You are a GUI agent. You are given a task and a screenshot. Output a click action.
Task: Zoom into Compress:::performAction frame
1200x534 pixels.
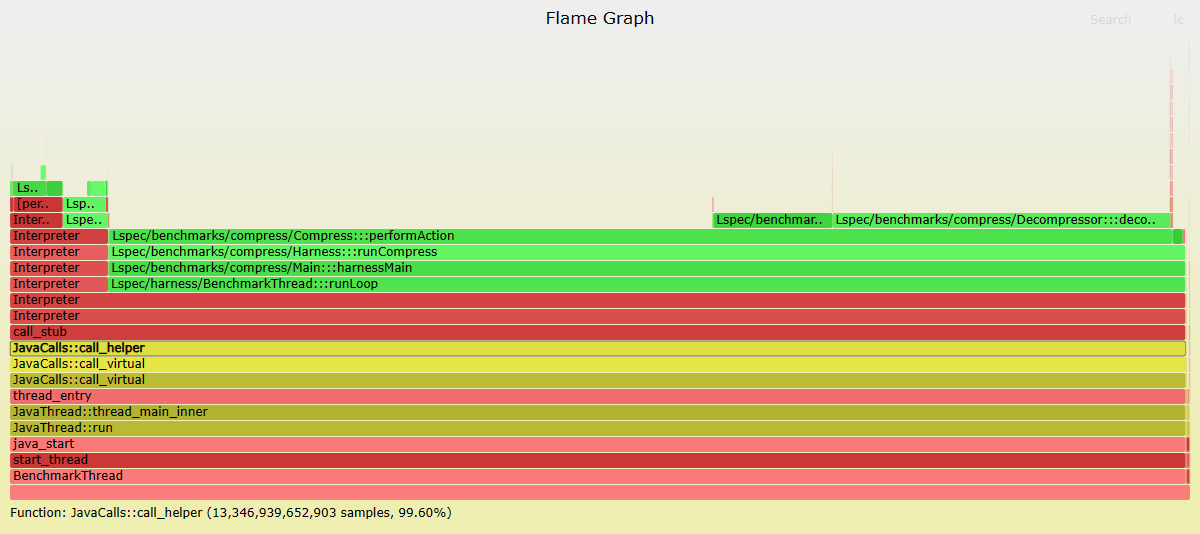(x=640, y=236)
